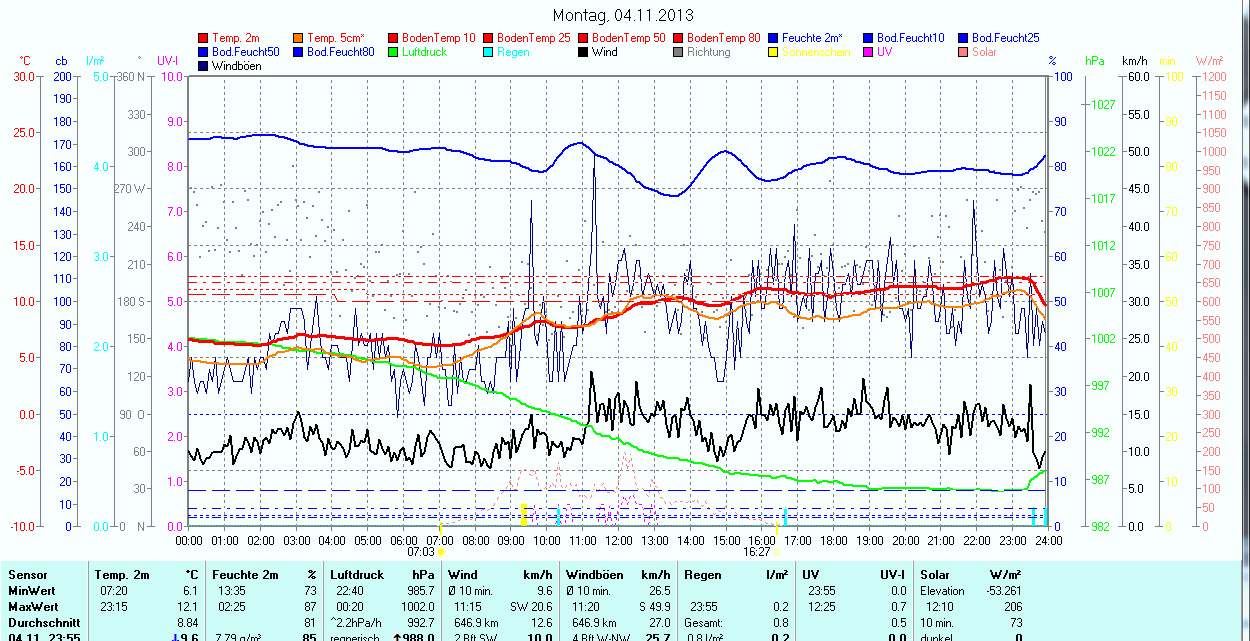
Task: Click the Sensor header in data table
Action: click(x=27, y=575)
